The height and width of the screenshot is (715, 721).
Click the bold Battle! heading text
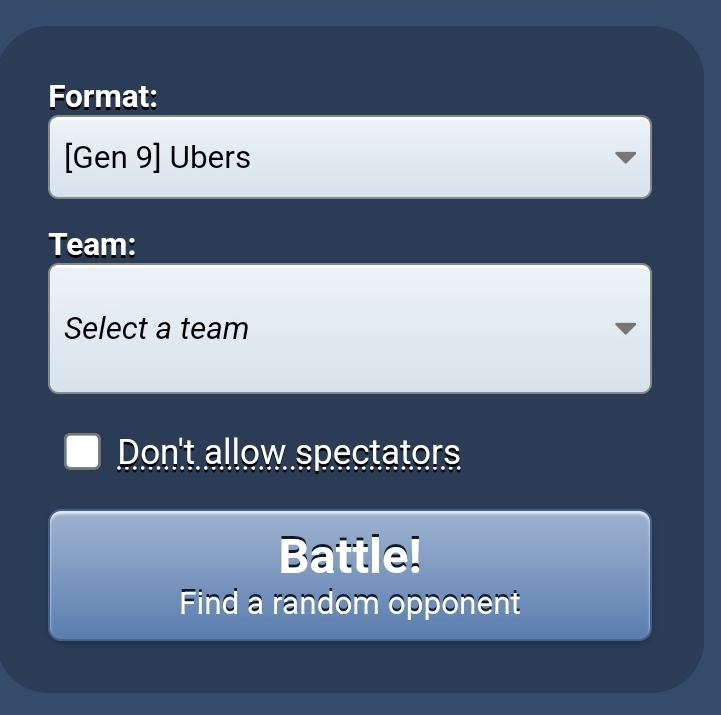350,555
